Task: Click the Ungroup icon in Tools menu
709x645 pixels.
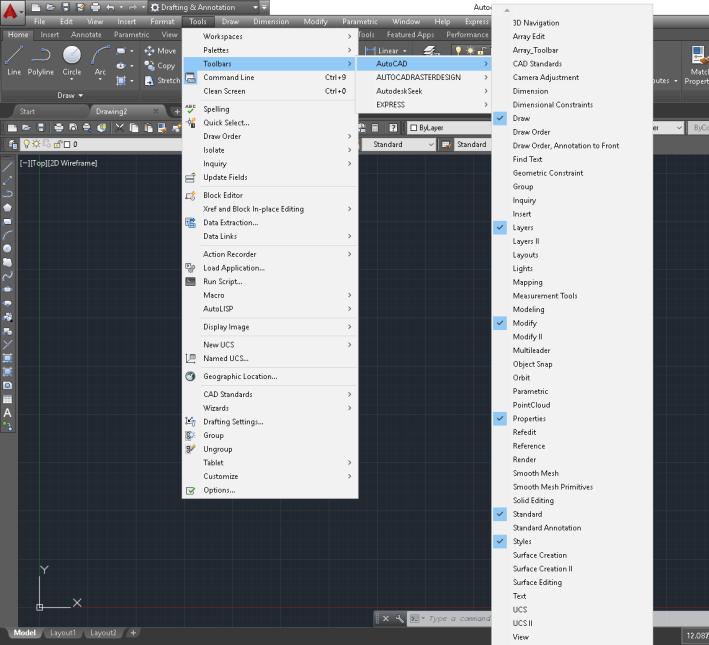Action: 190,449
